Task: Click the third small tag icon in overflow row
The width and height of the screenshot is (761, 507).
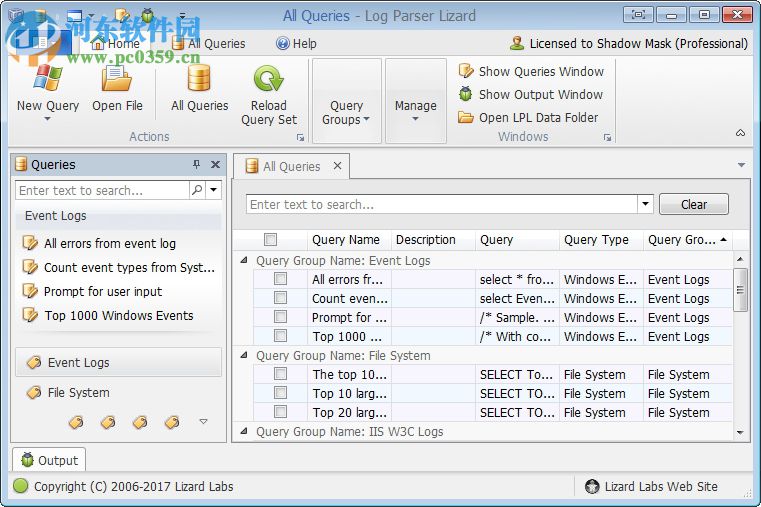Action: tap(140, 422)
